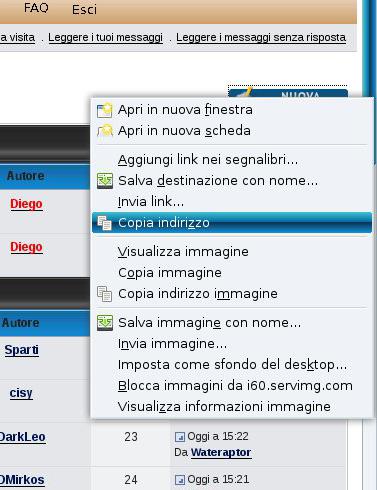Open the FAQ page link
377x490 pixels.
click(36, 8)
